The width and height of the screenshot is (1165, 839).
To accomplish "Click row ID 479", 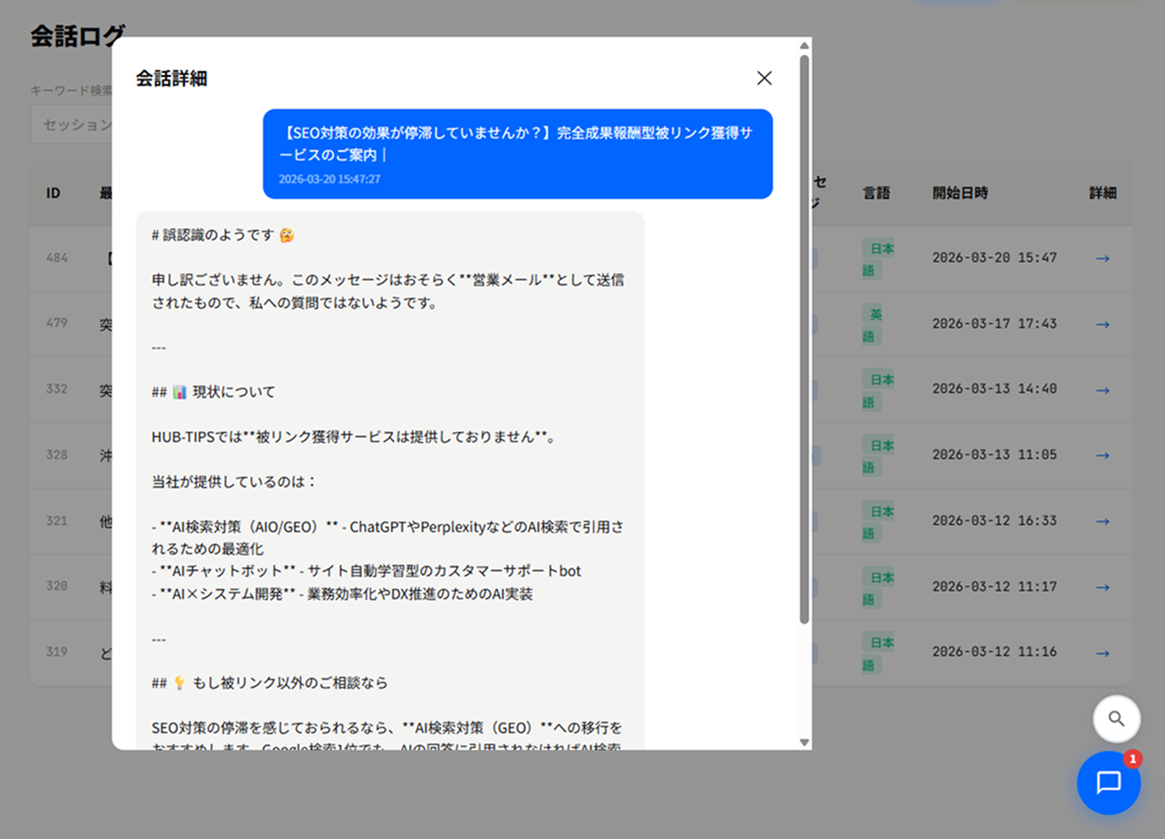I will coord(56,323).
